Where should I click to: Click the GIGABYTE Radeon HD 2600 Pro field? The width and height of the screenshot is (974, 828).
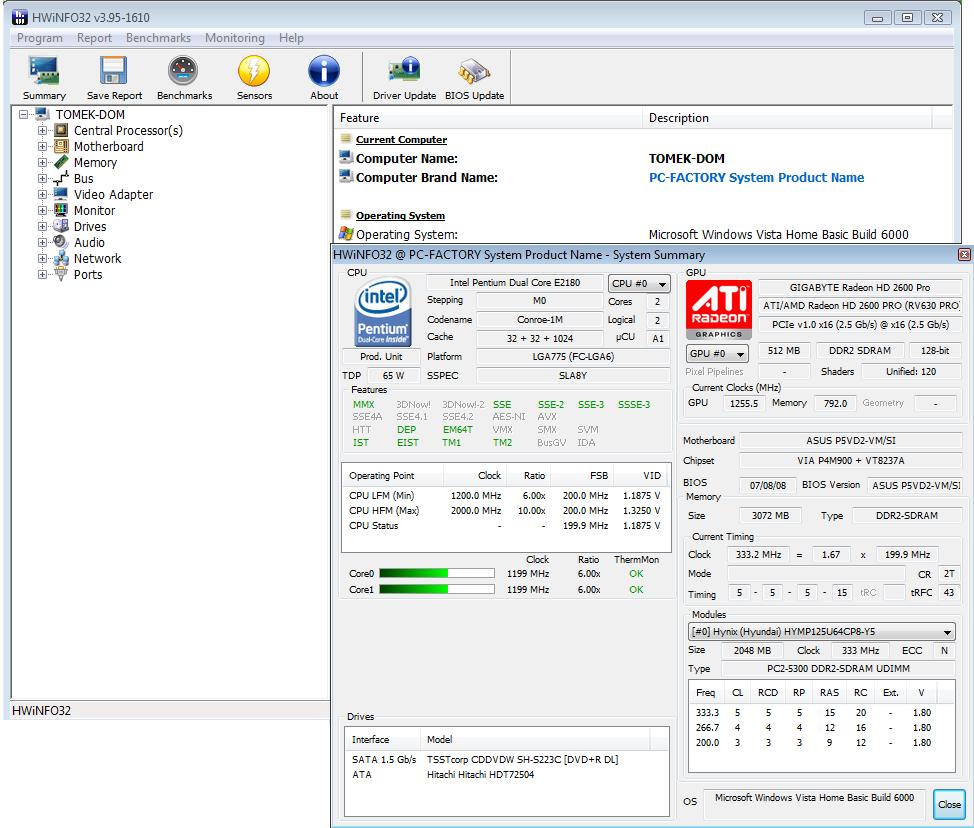tap(860, 288)
